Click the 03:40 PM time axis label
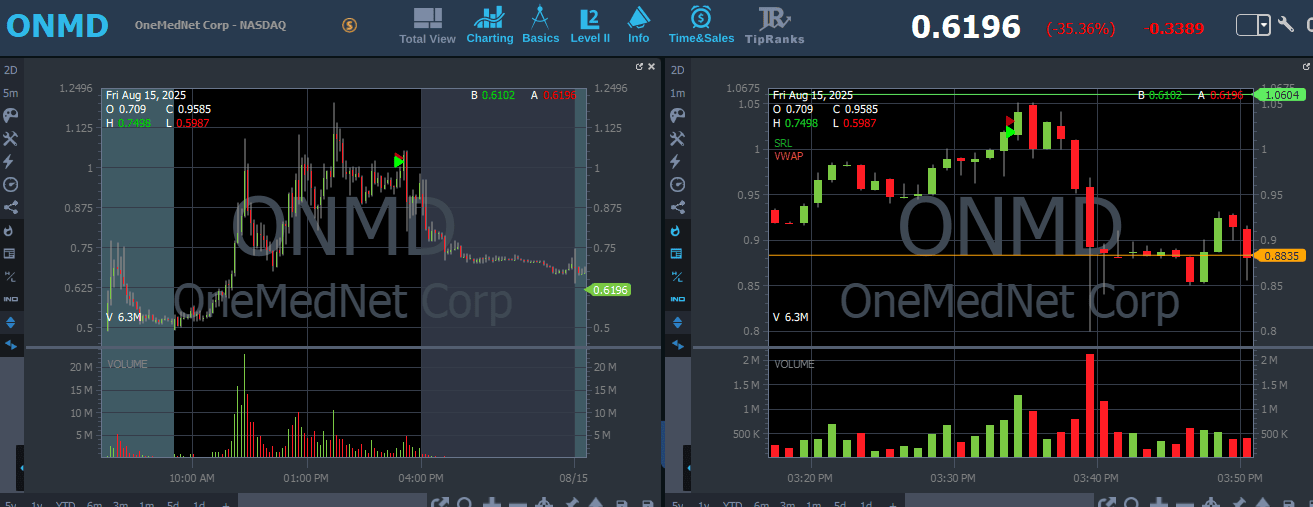Image resolution: width=1313 pixels, height=507 pixels. click(x=1097, y=477)
